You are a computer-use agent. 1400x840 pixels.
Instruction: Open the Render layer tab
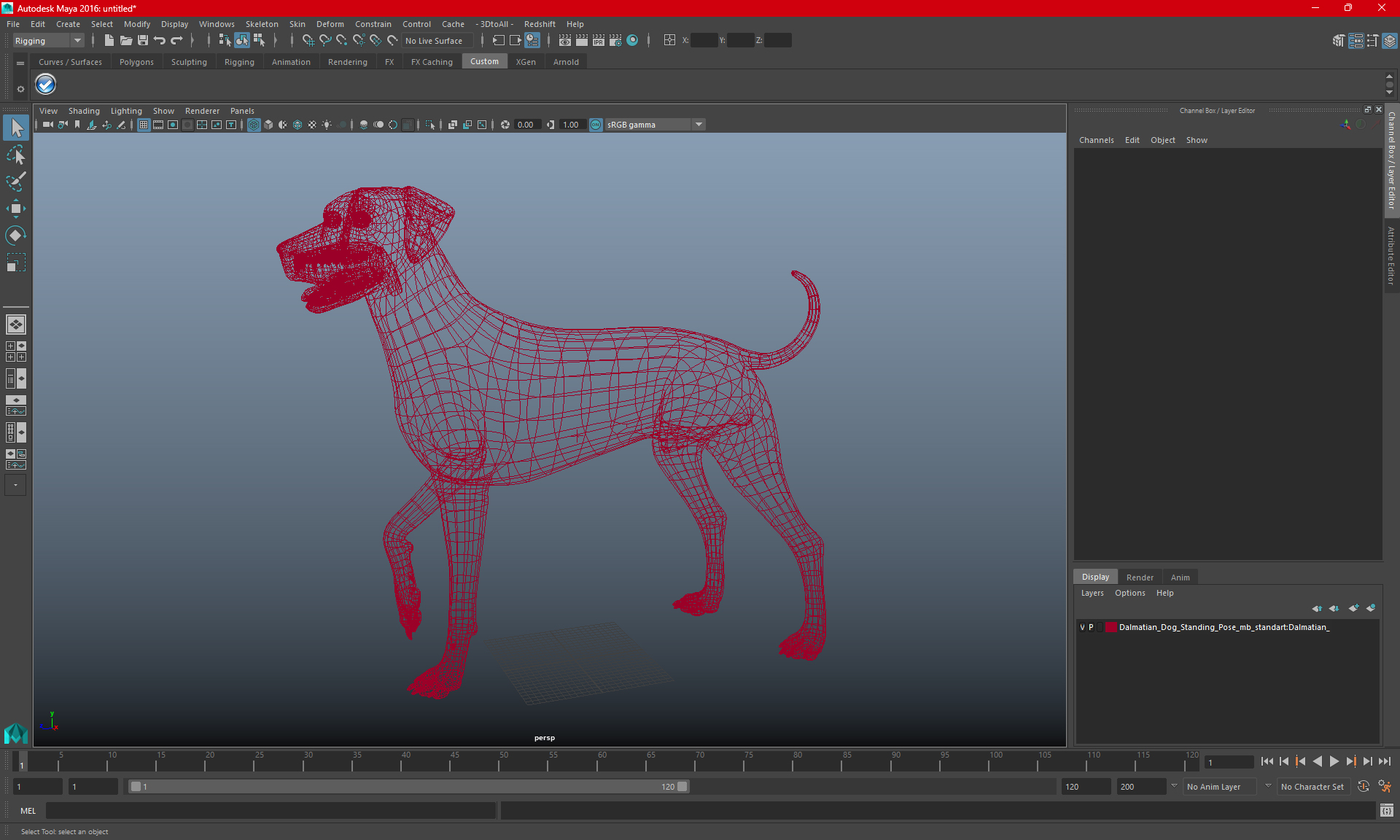(1140, 577)
